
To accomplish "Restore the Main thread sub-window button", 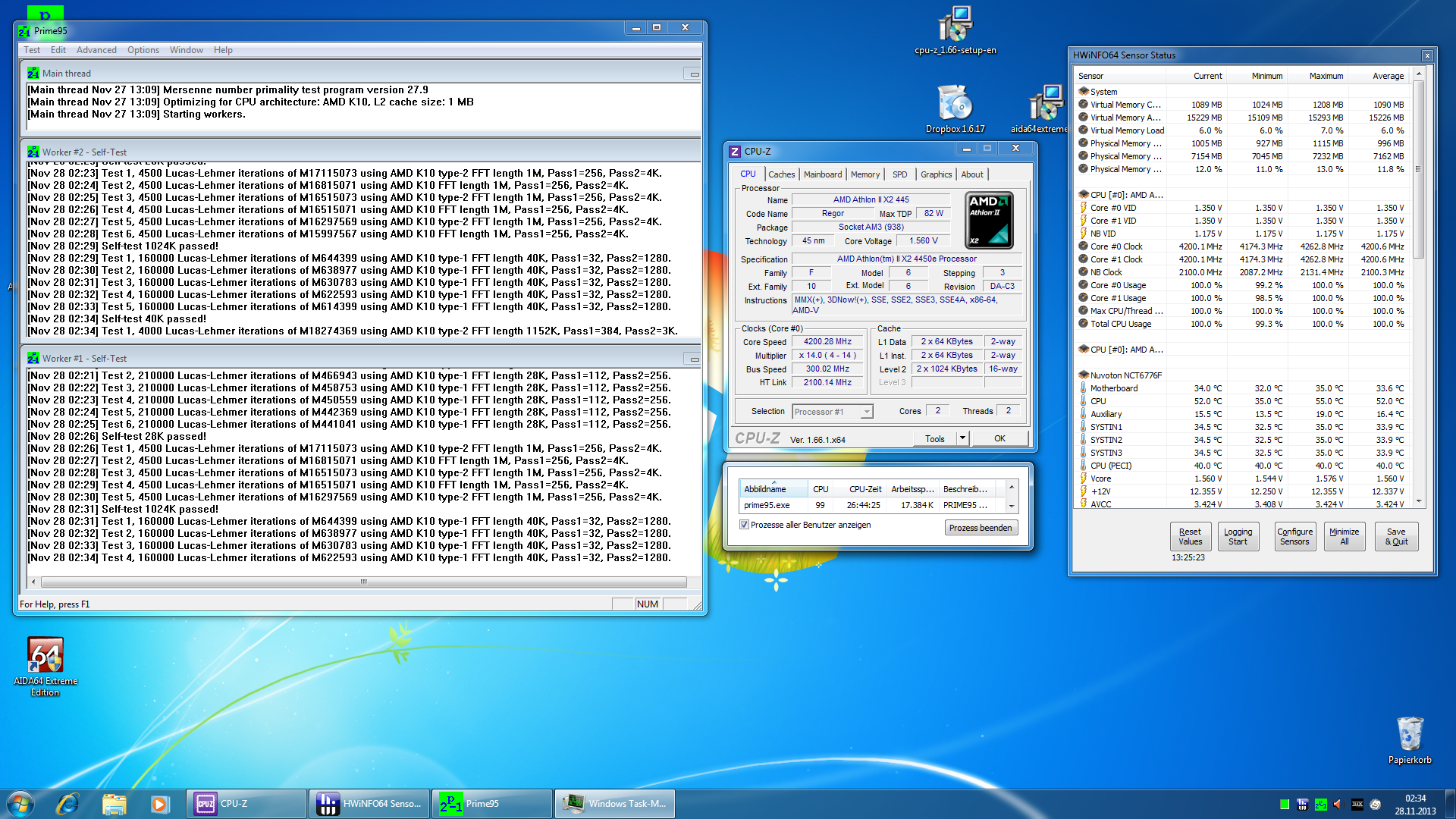I will [693, 74].
